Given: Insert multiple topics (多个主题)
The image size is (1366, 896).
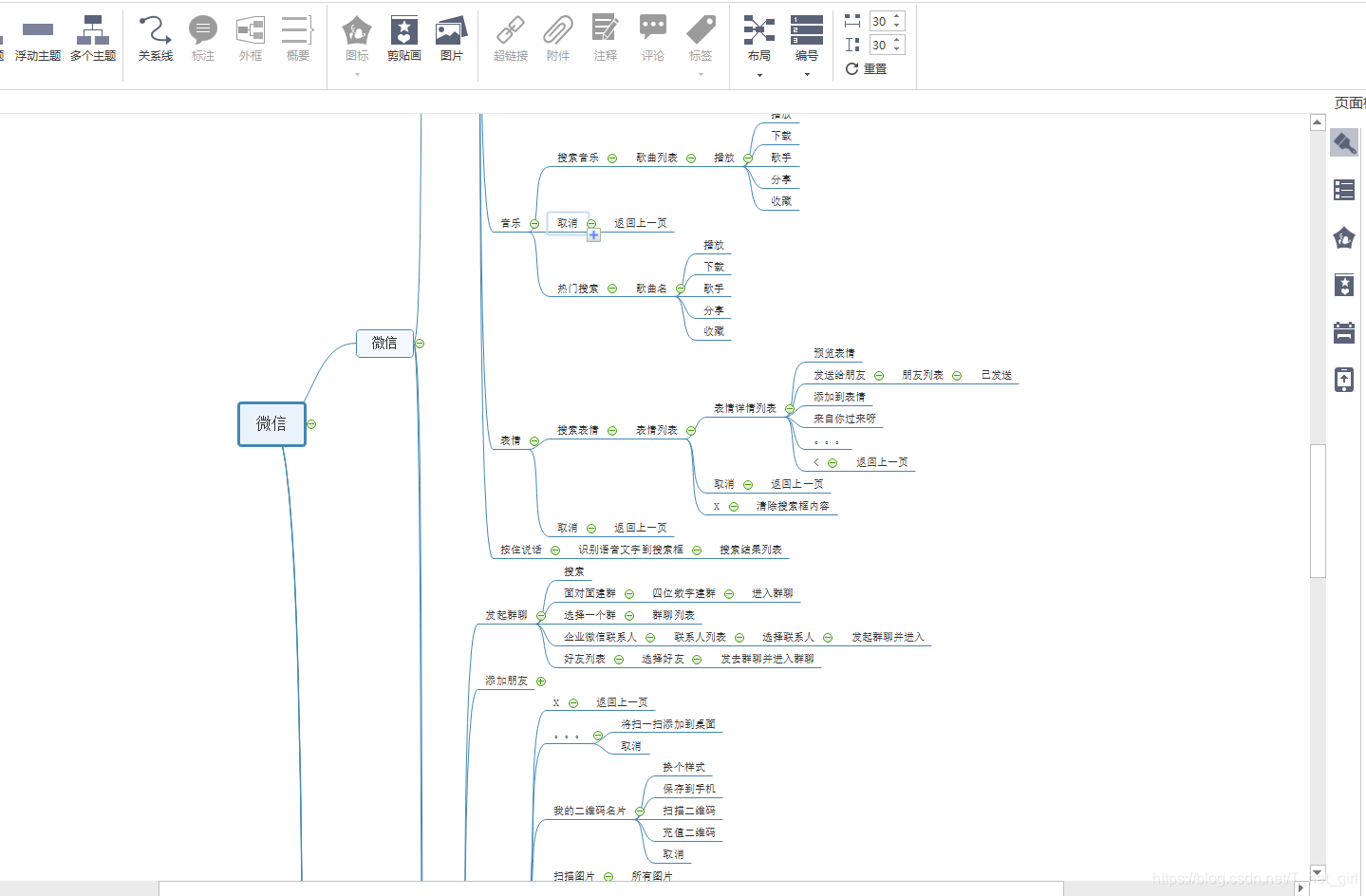Looking at the screenshot, I should coord(93,39).
